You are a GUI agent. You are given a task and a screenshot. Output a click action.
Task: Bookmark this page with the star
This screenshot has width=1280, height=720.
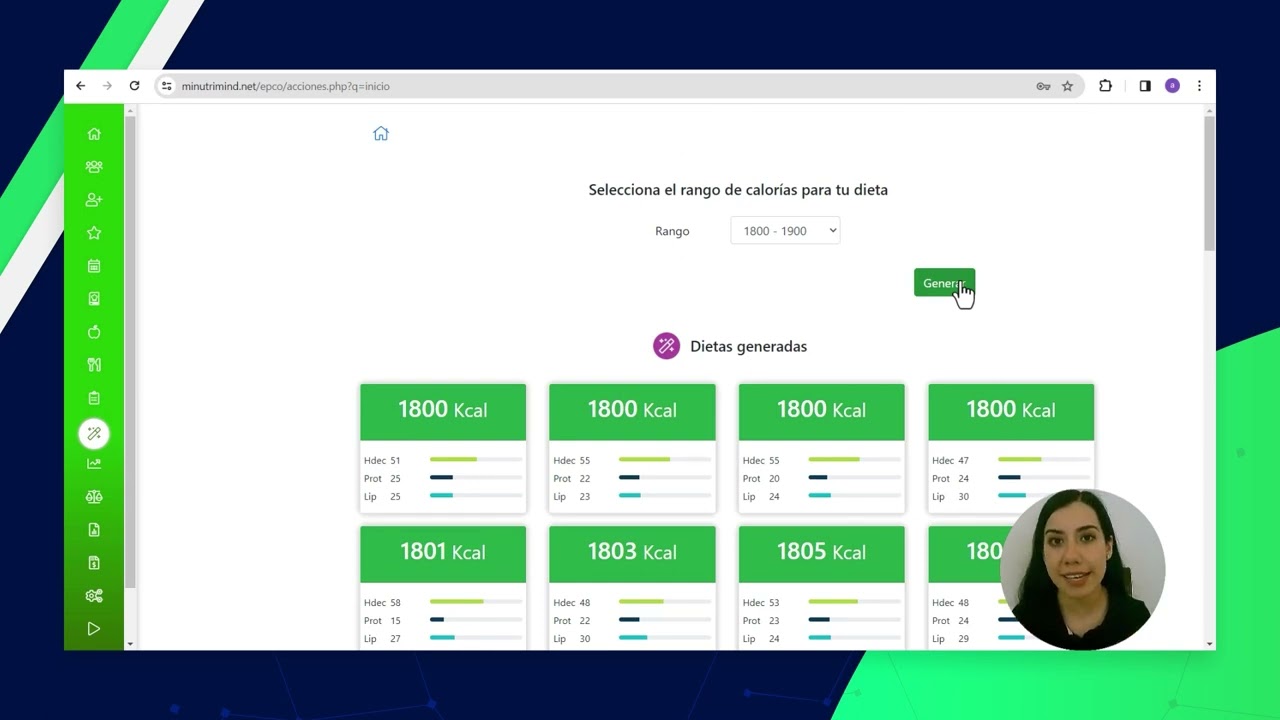[x=1067, y=86]
